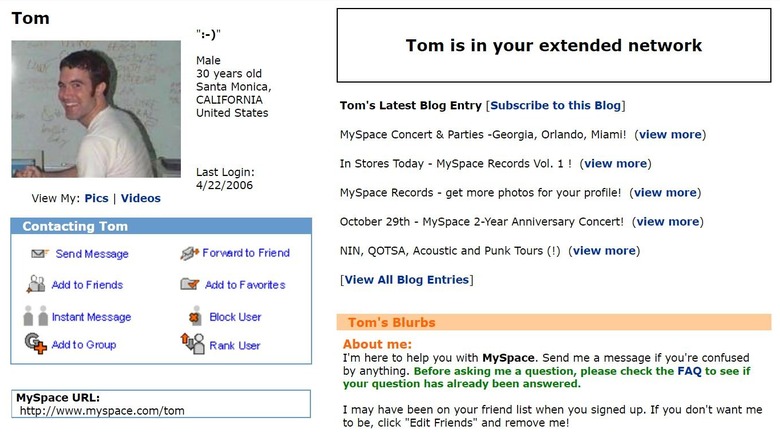780x438 pixels.
Task: Open View All Blog Entries
Action: [x=406, y=279]
